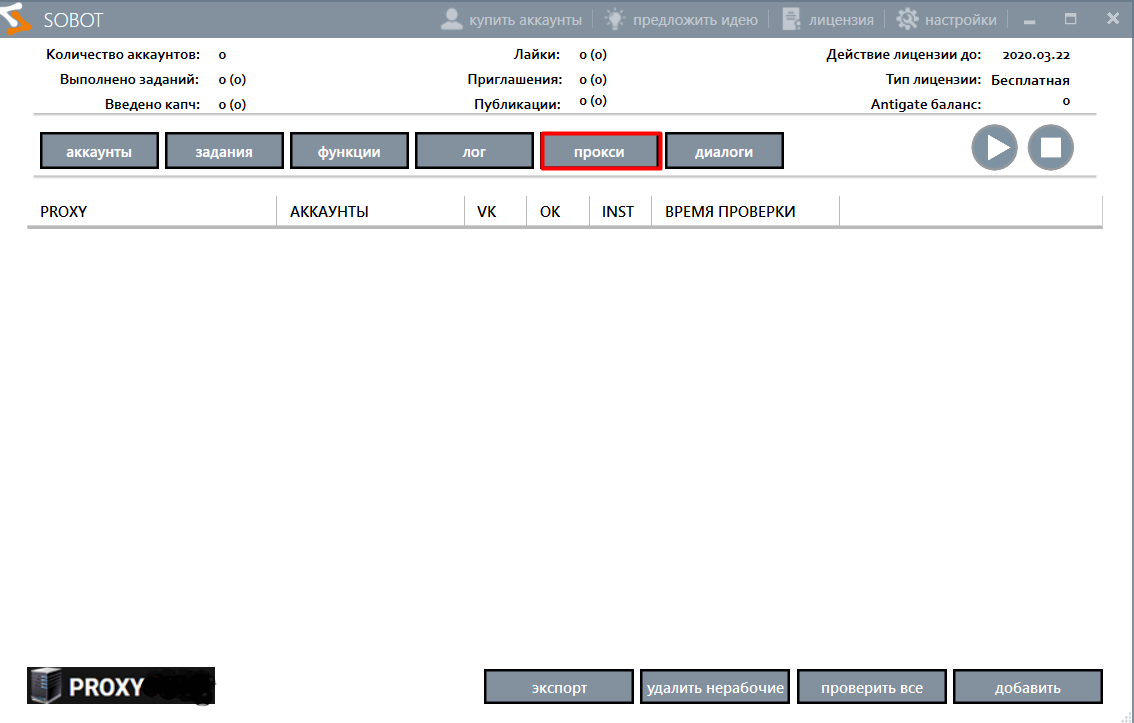The width and height of the screenshot is (1134, 723).
Task: Open the лицензия license page
Action: (827, 19)
